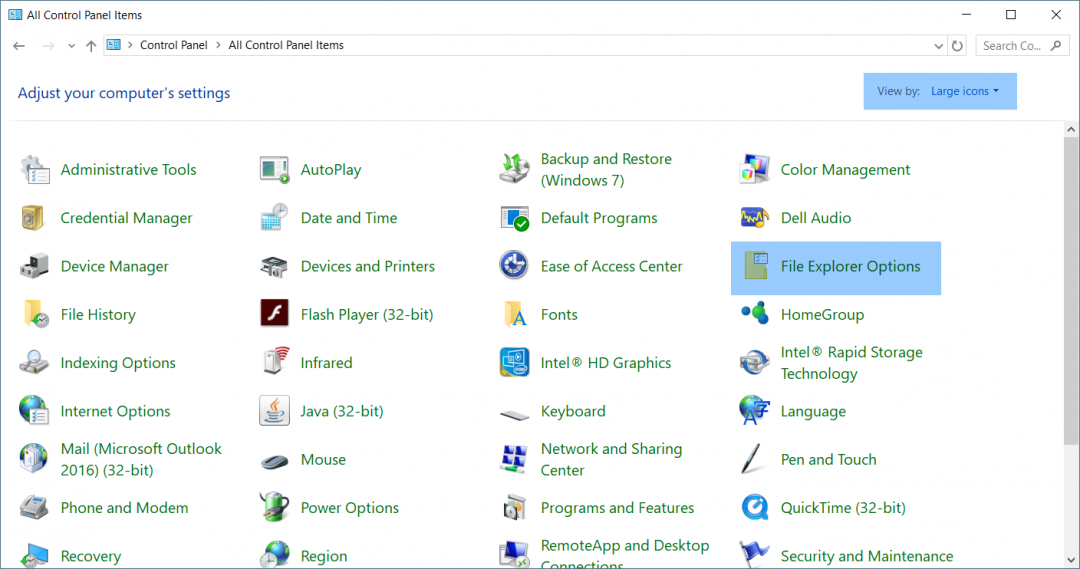Open the Keyboard link text
Image resolution: width=1080 pixels, height=569 pixels.
point(573,411)
